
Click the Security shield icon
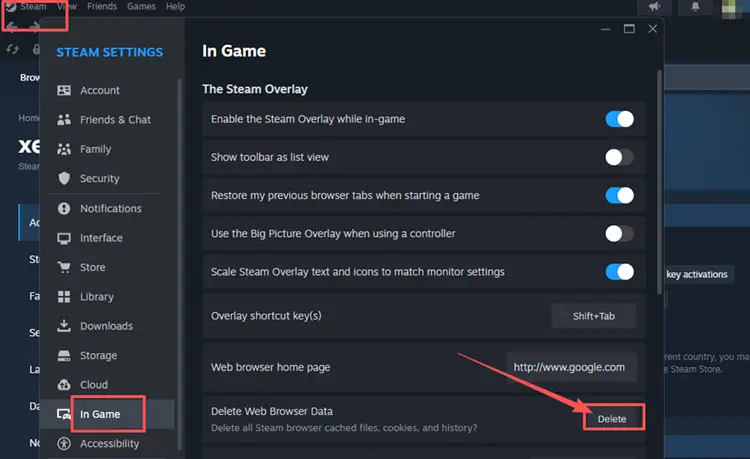click(x=64, y=178)
